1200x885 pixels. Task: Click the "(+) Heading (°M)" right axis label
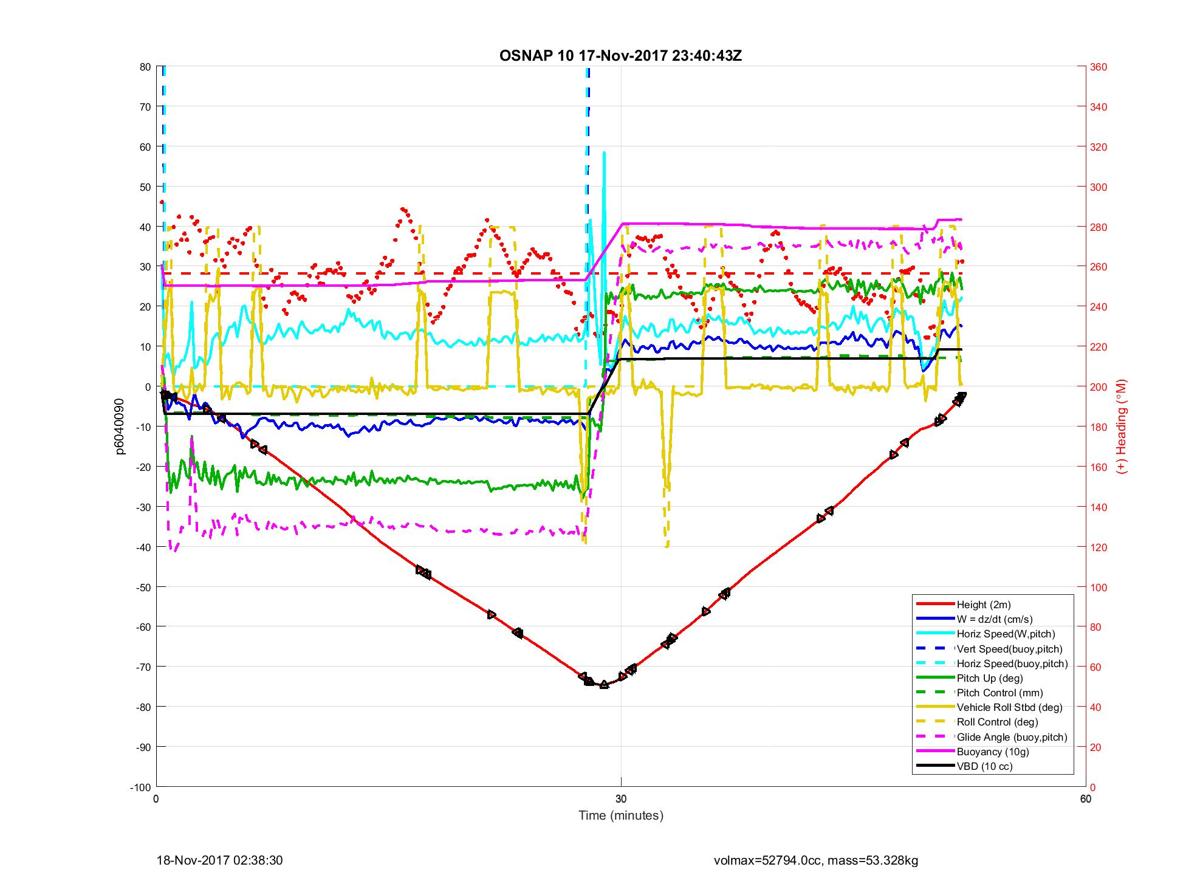1122,427
